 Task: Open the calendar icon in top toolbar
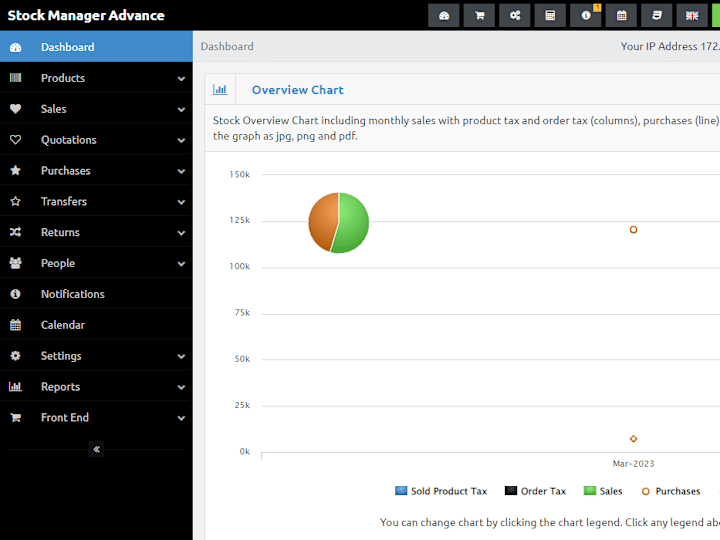621,16
